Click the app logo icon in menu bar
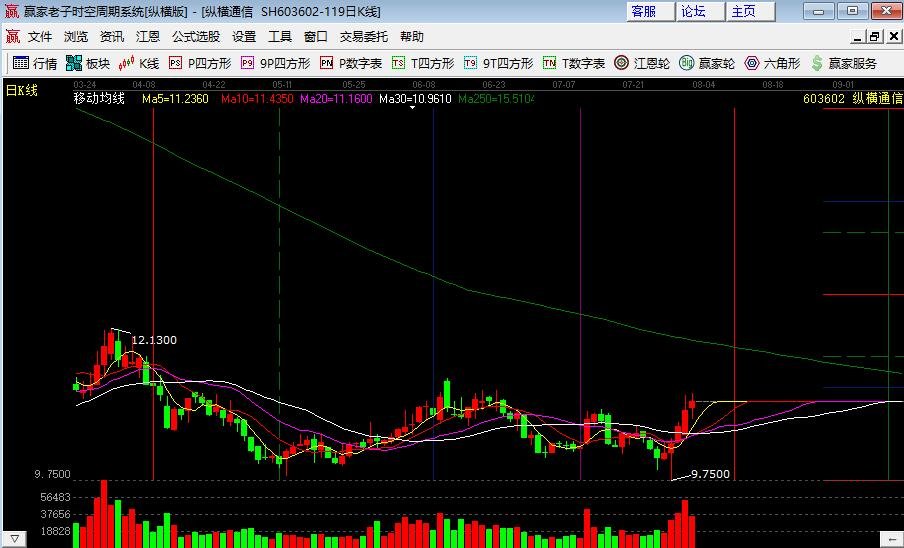Image resolution: width=904 pixels, height=548 pixels. coord(13,37)
